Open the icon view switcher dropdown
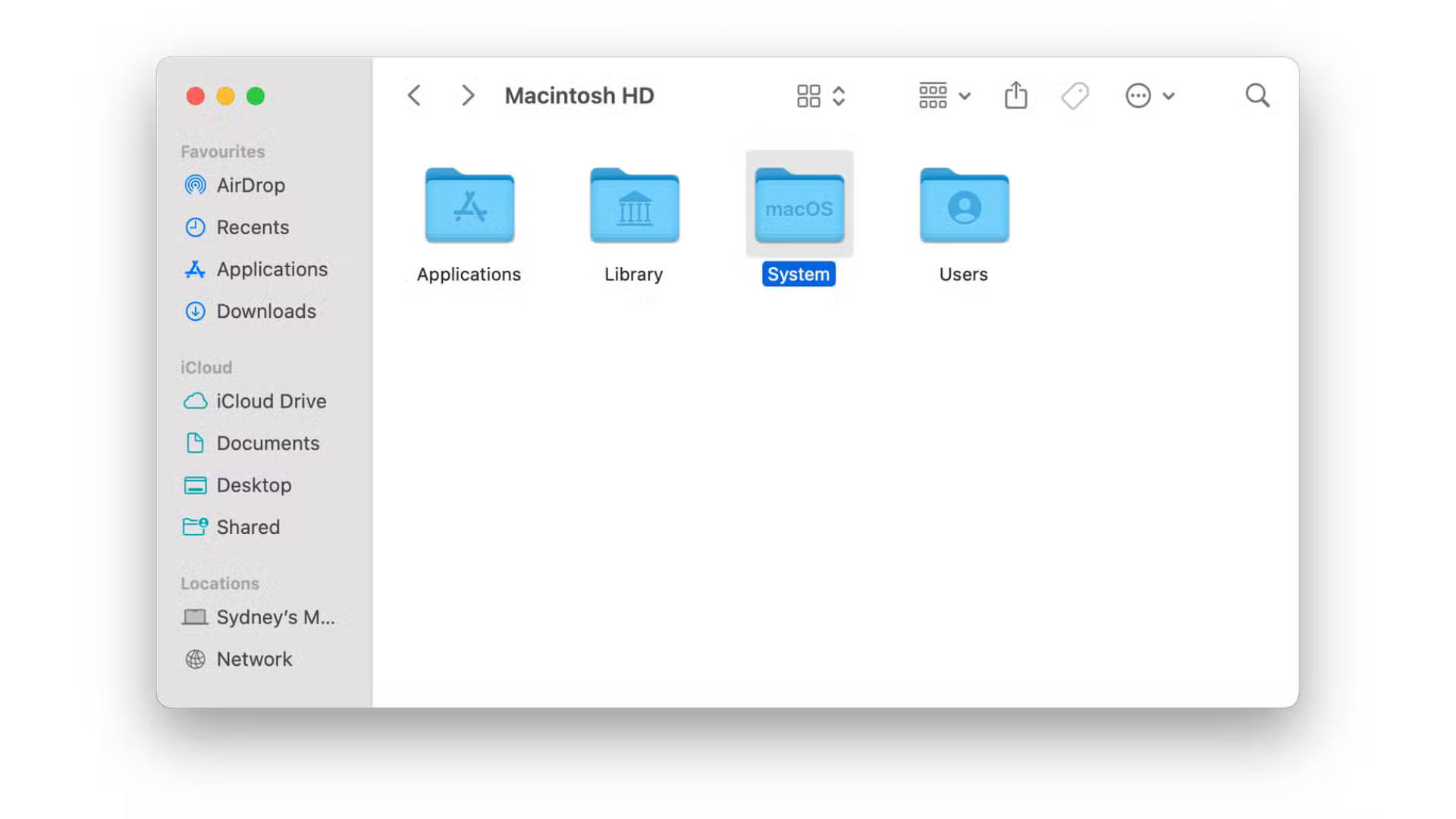Viewport: 1456px width, 819px height. [x=821, y=96]
